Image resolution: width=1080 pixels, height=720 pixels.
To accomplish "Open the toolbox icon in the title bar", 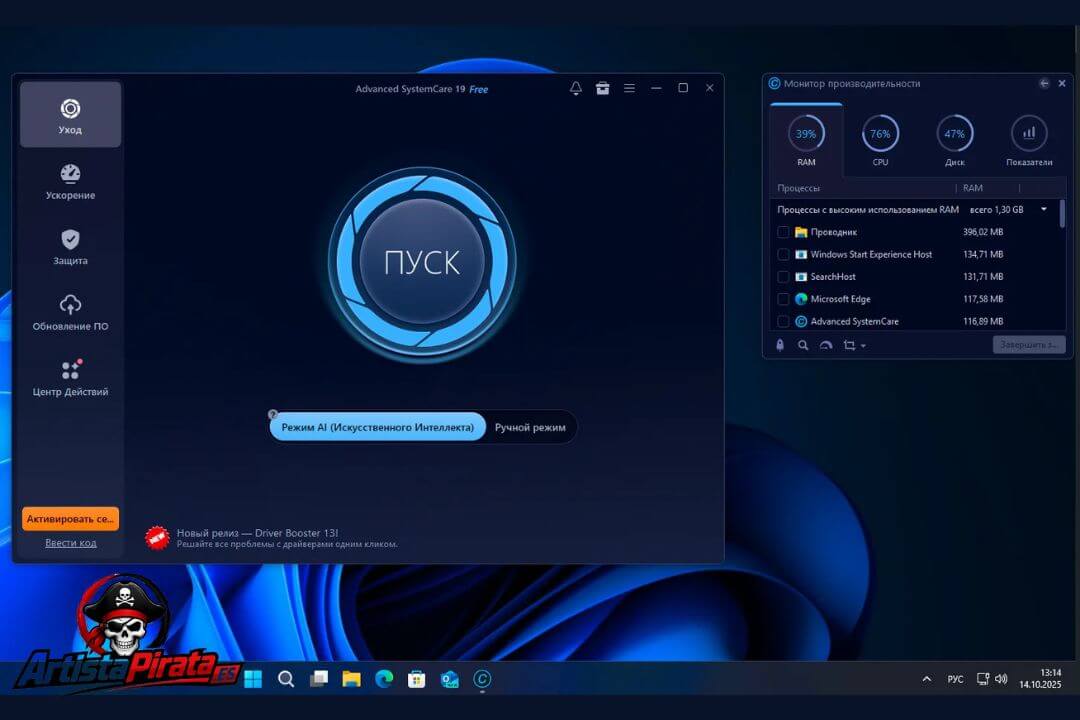I will (x=603, y=88).
